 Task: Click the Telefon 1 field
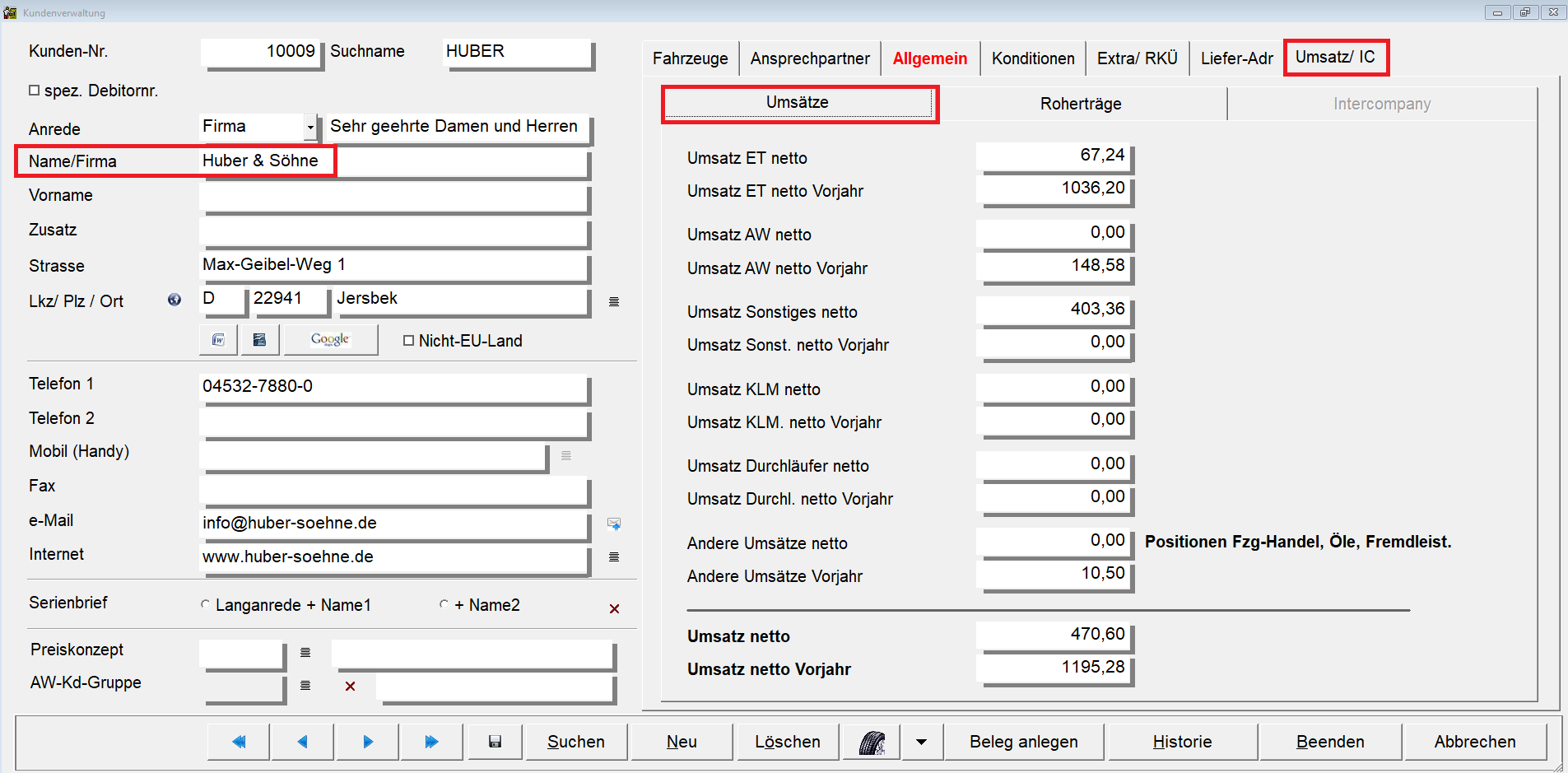(393, 387)
